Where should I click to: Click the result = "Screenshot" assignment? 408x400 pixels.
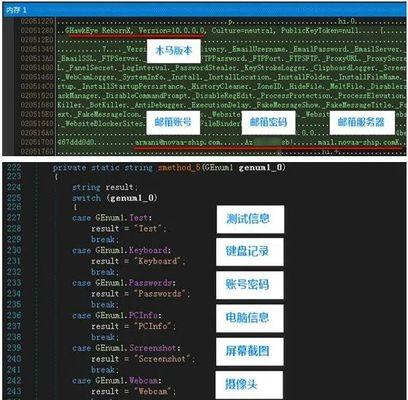pos(143,359)
